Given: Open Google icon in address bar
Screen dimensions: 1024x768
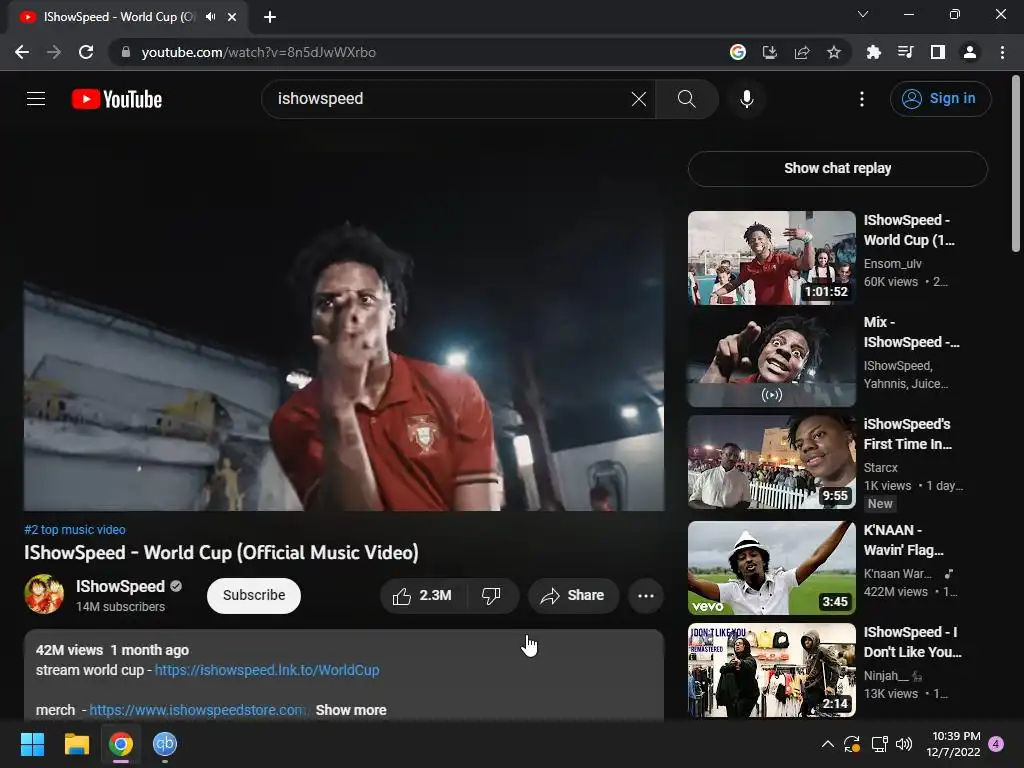Looking at the screenshot, I should tap(737, 52).
